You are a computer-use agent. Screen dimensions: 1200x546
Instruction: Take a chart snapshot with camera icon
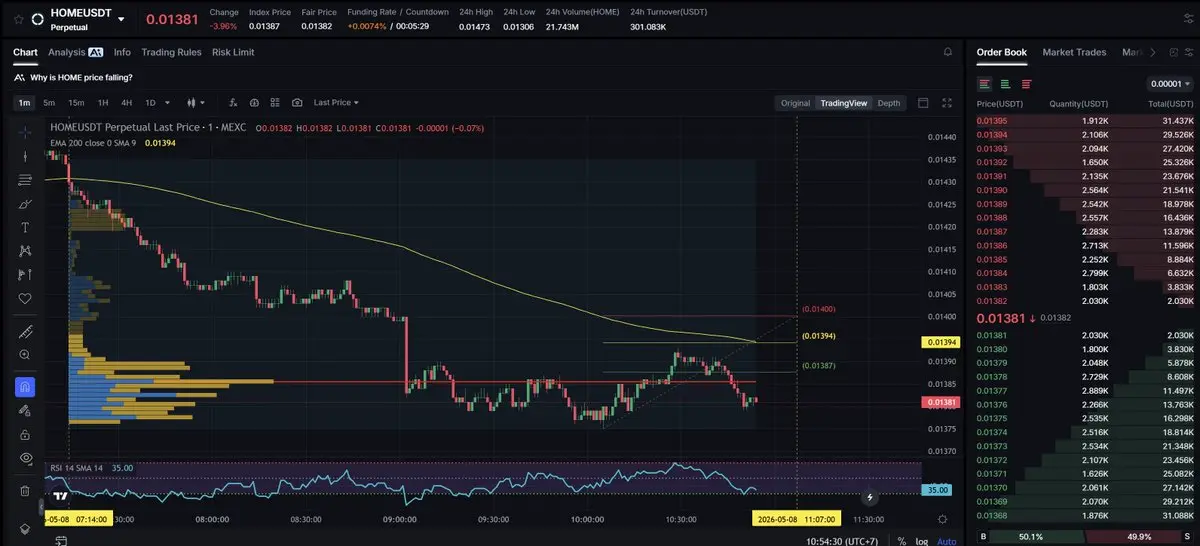297,102
